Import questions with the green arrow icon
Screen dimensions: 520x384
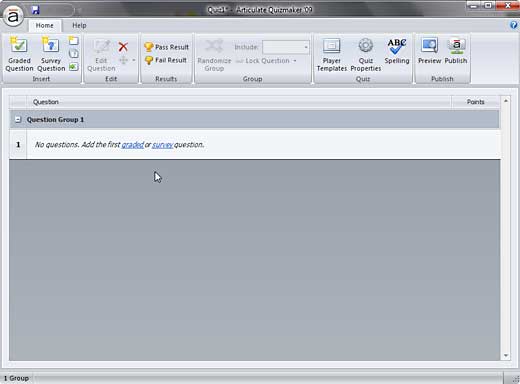pyautogui.click(x=73, y=67)
